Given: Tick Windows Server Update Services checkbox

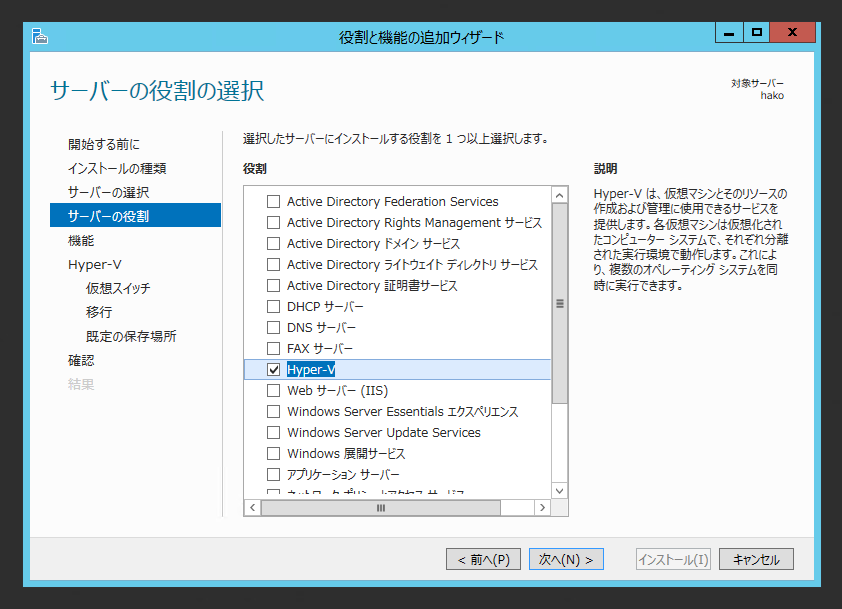Looking at the screenshot, I should click(273, 432).
